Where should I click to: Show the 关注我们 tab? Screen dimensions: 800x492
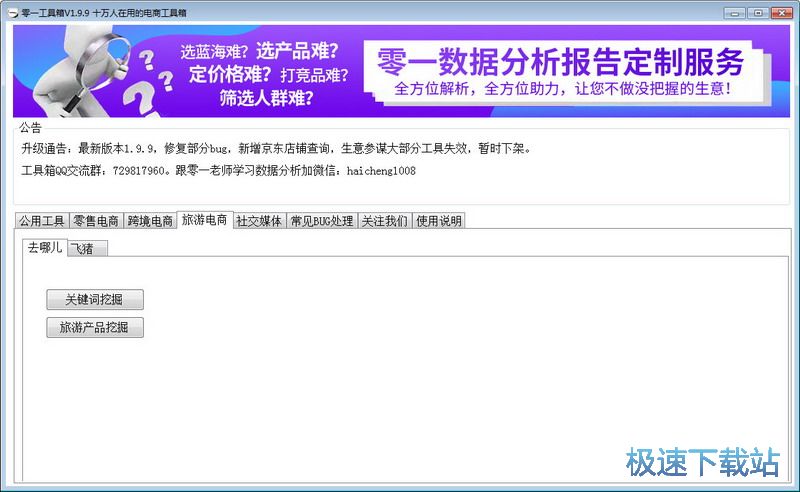coord(384,221)
